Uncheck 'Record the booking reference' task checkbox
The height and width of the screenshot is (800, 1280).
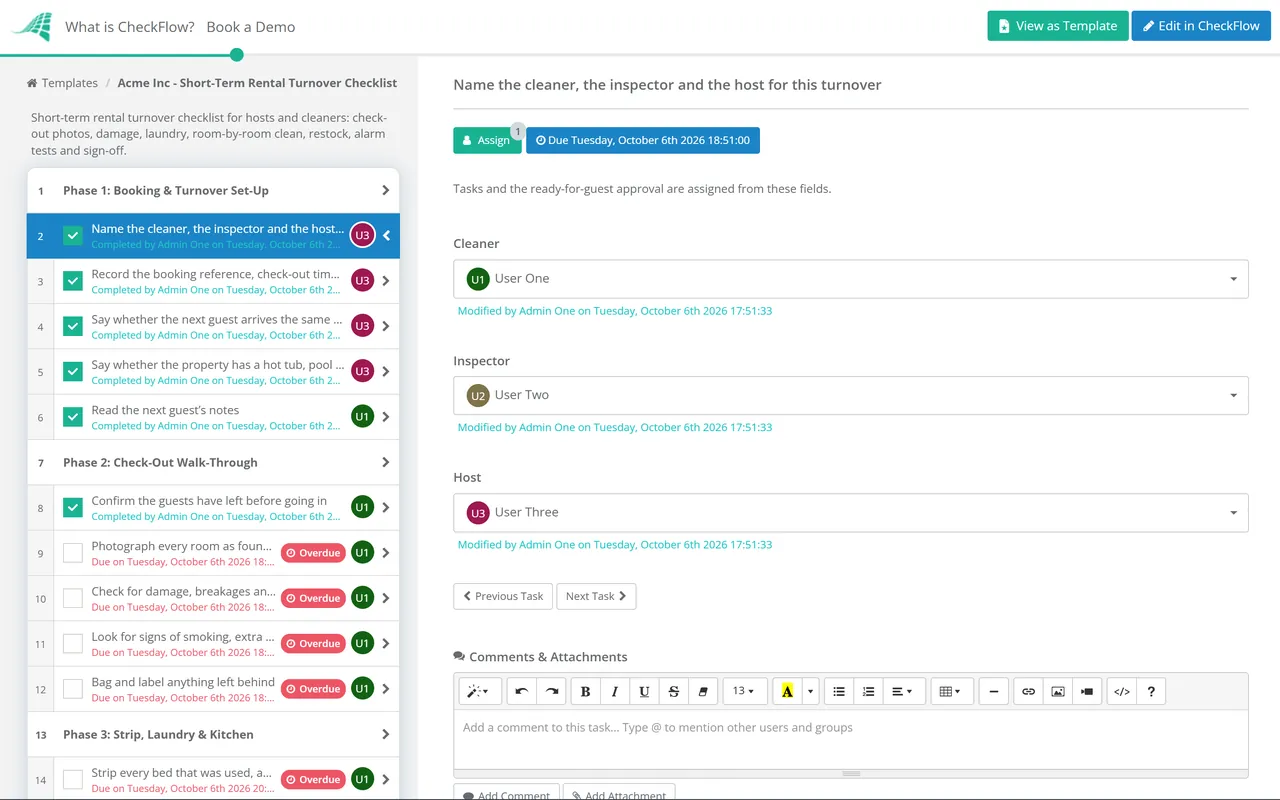[73, 281]
